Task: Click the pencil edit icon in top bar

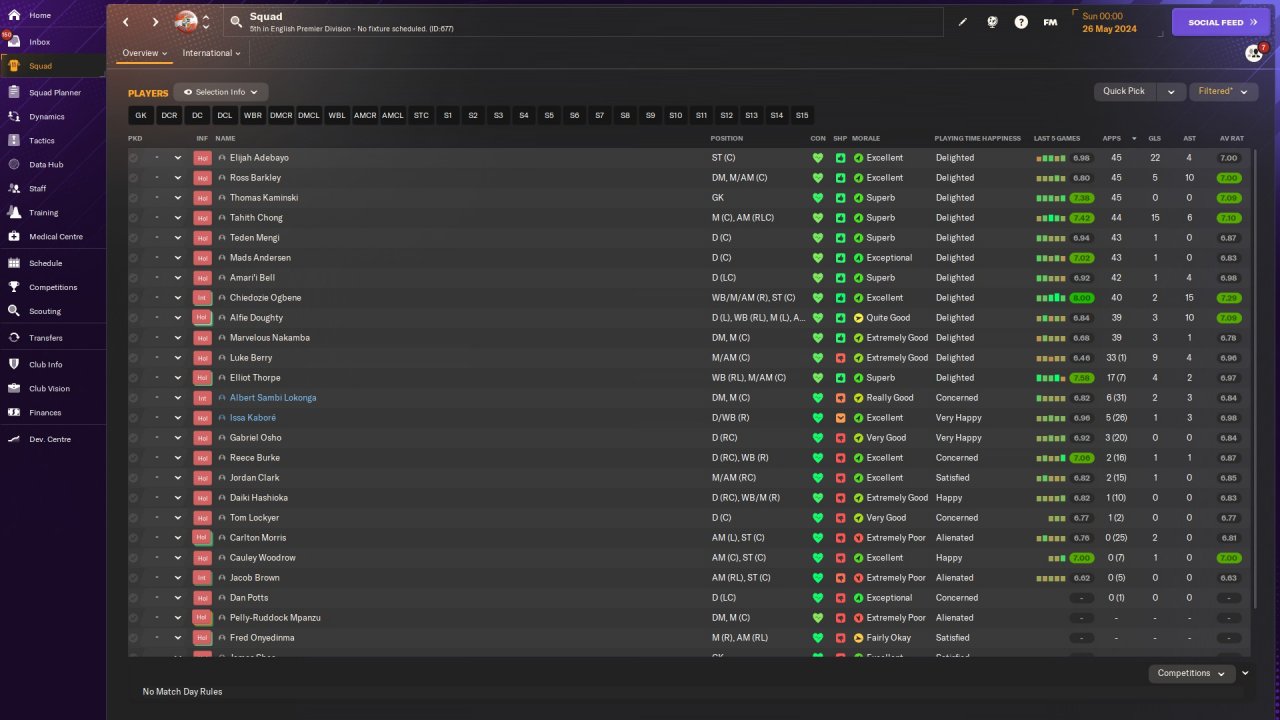Action: coord(963,22)
